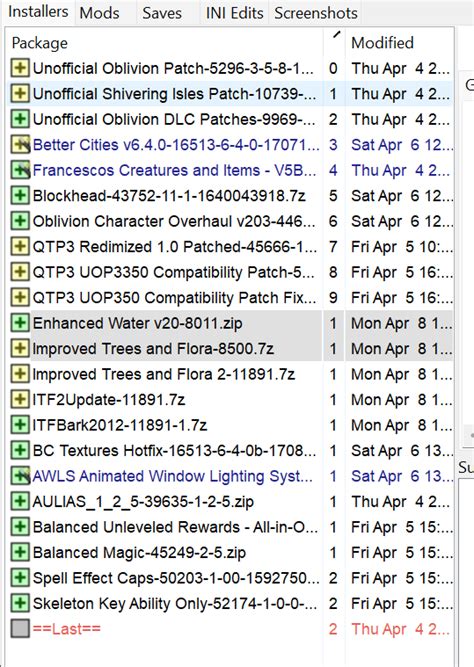Select QTP3 UOP3350 Compatibility Patch package name
This screenshot has width=474, height=667.
tap(174, 272)
